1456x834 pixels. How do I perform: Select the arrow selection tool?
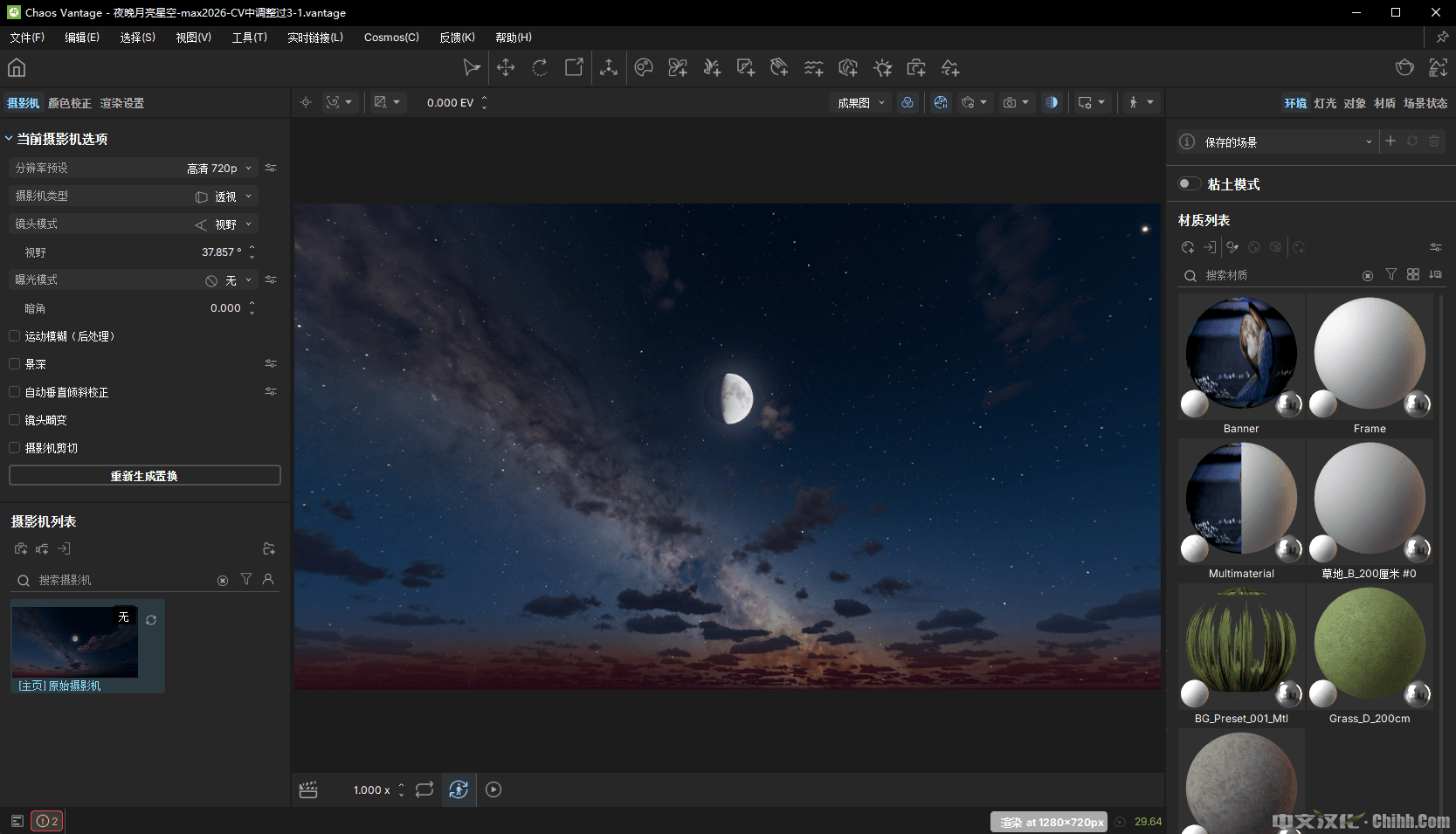tap(472, 68)
